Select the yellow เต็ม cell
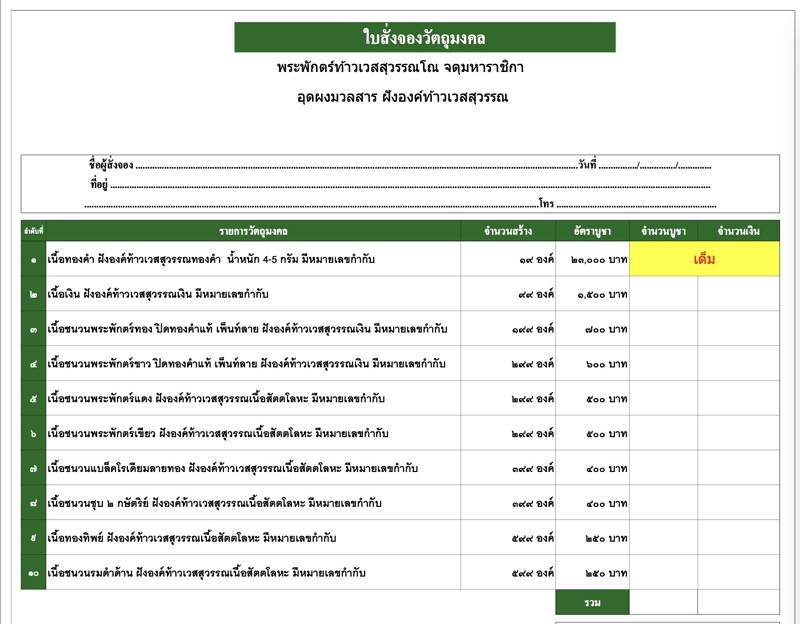Viewport: 800px width, 624px height. 703,259
